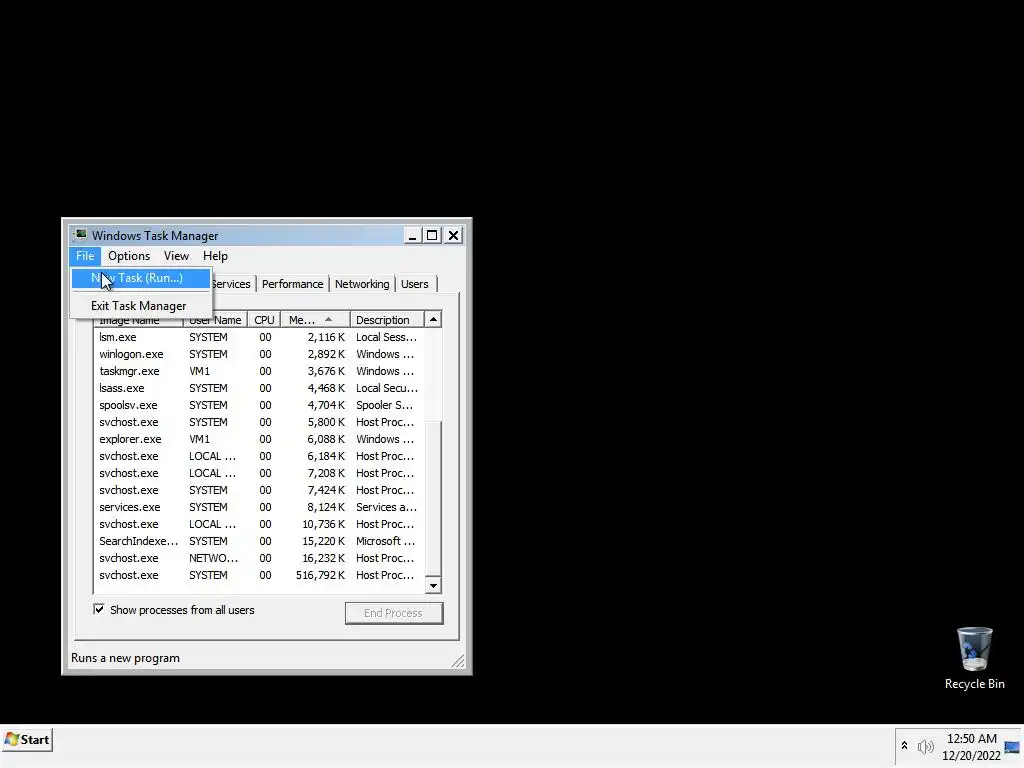This screenshot has width=1024, height=768.
Task: Open the Help menu
Action: [215, 256]
